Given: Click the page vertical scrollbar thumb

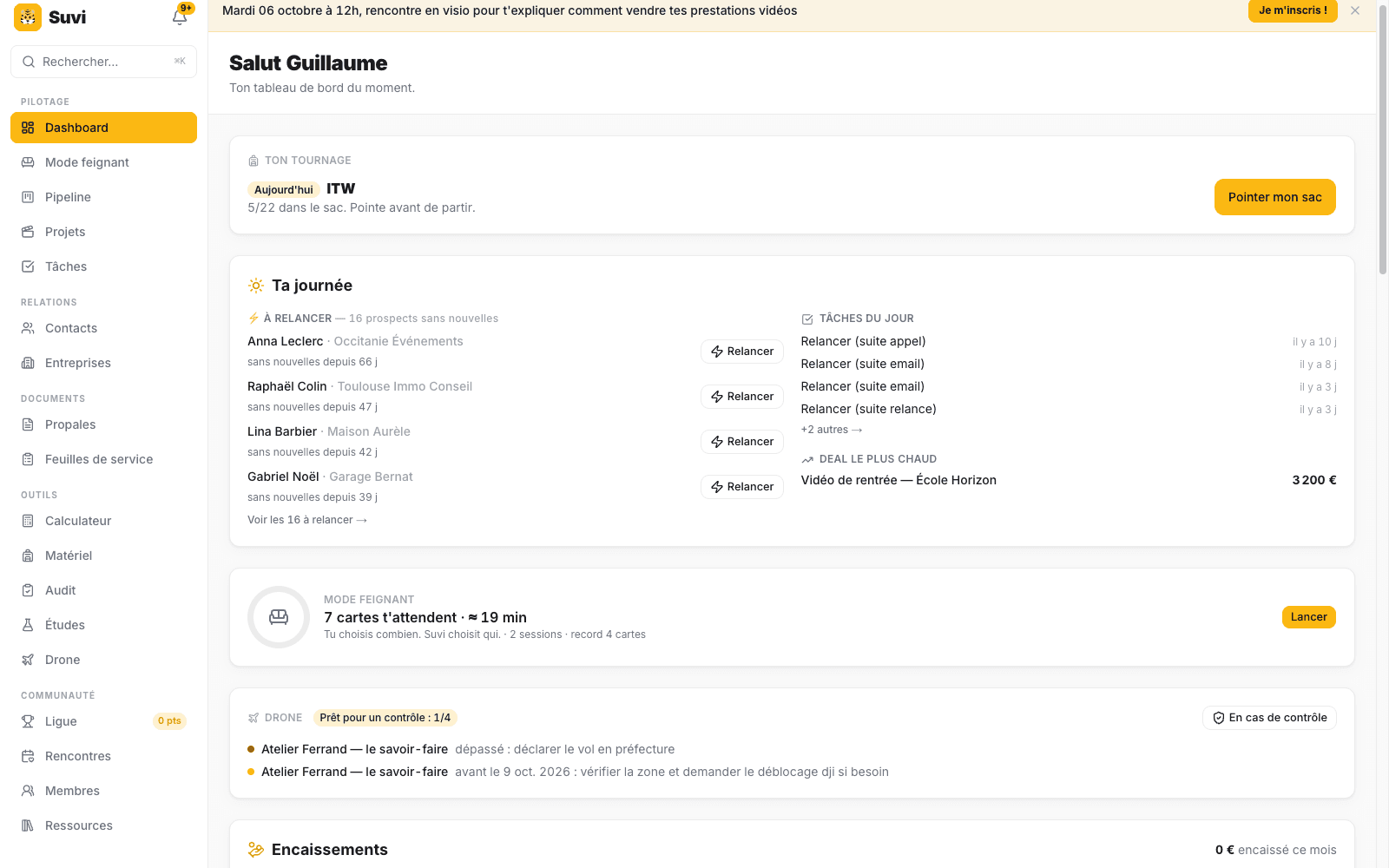Looking at the screenshot, I should click(1383, 139).
